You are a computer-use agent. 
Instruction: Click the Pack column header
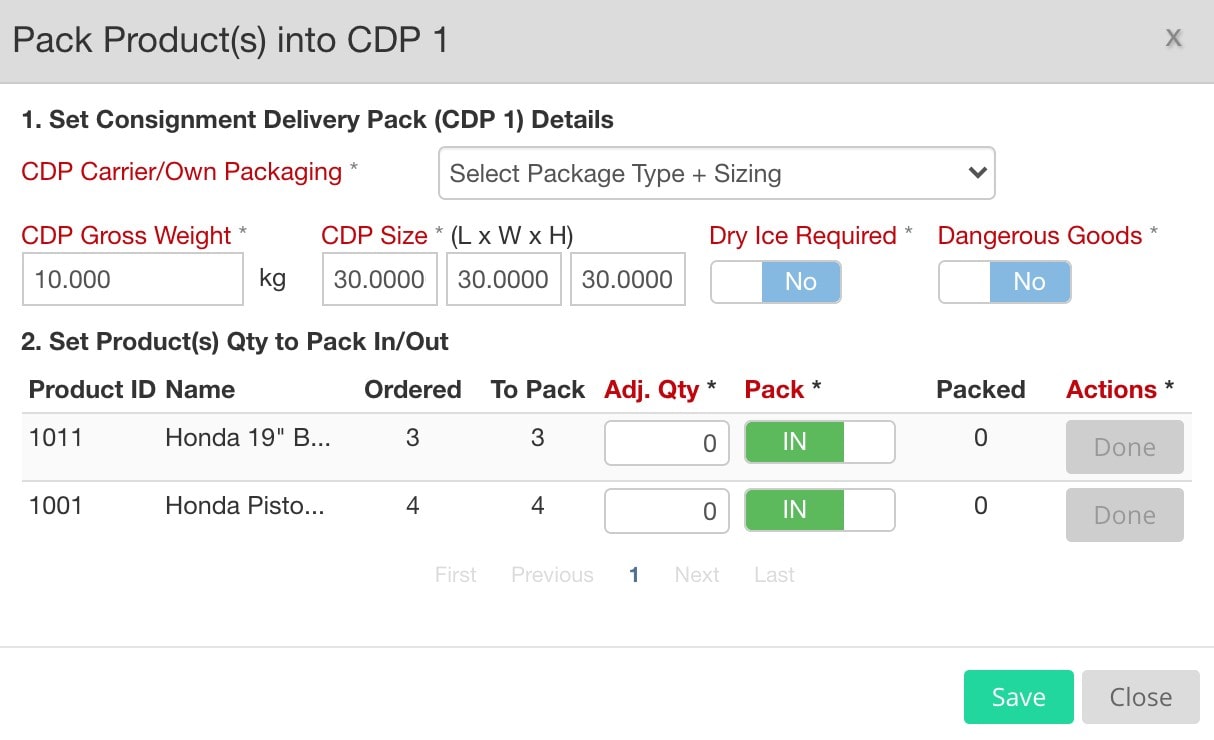783,390
